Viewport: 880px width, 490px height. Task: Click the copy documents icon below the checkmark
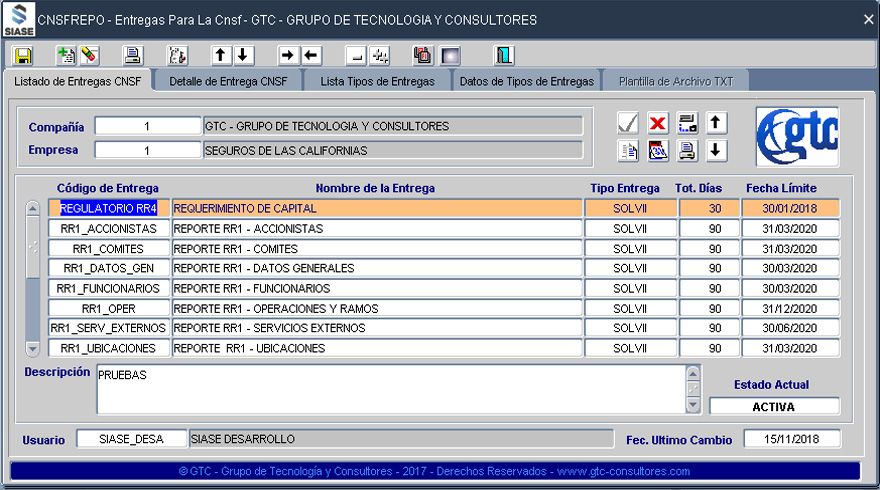click(x=628, y=151)
